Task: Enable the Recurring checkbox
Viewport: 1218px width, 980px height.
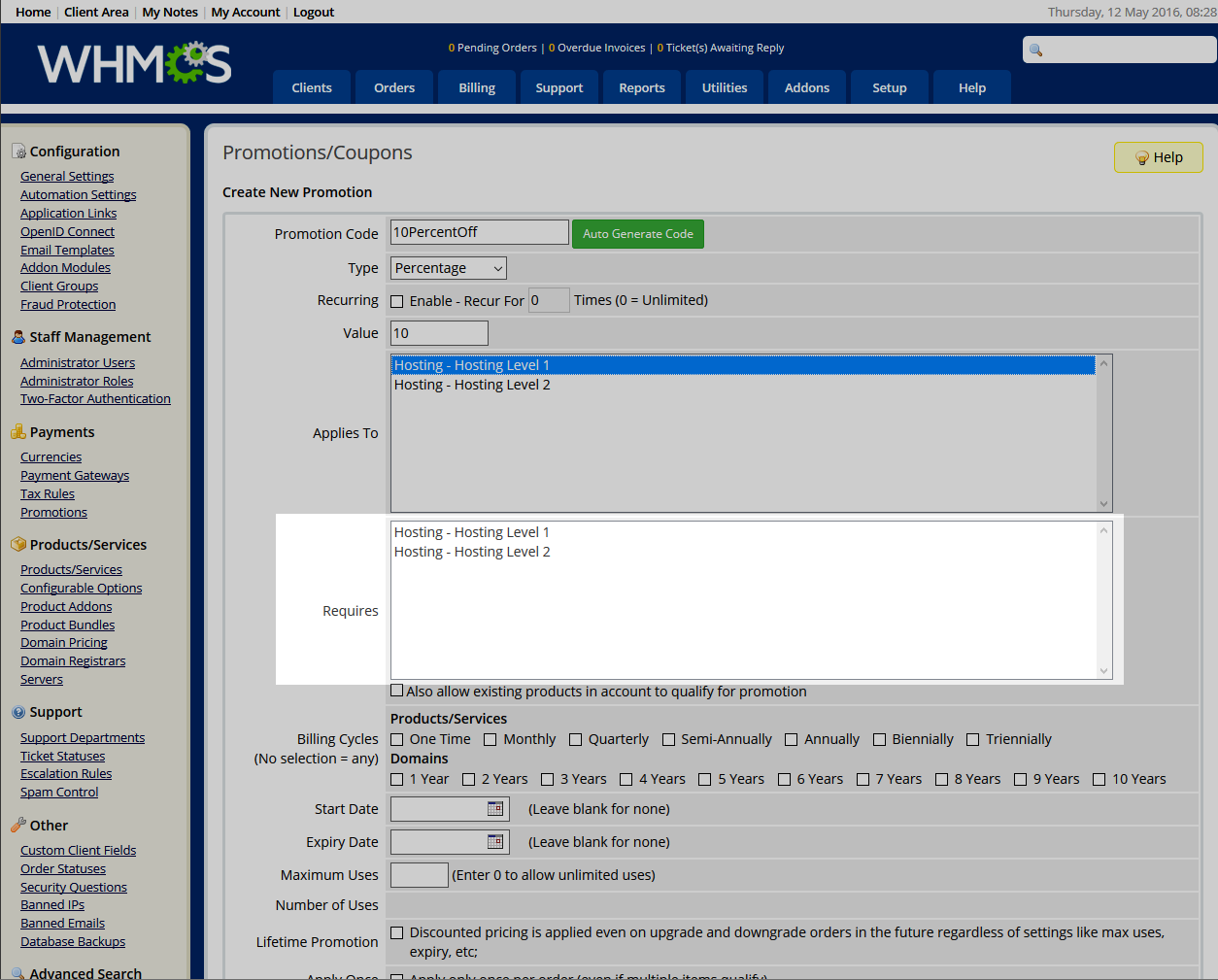Action: 397,301
